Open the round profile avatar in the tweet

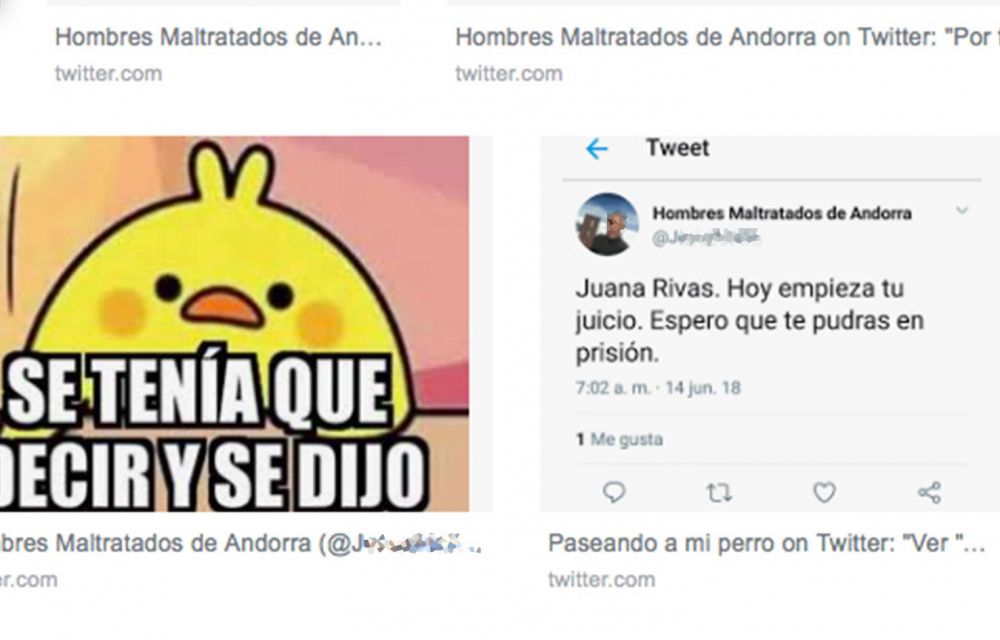point(607,224)
